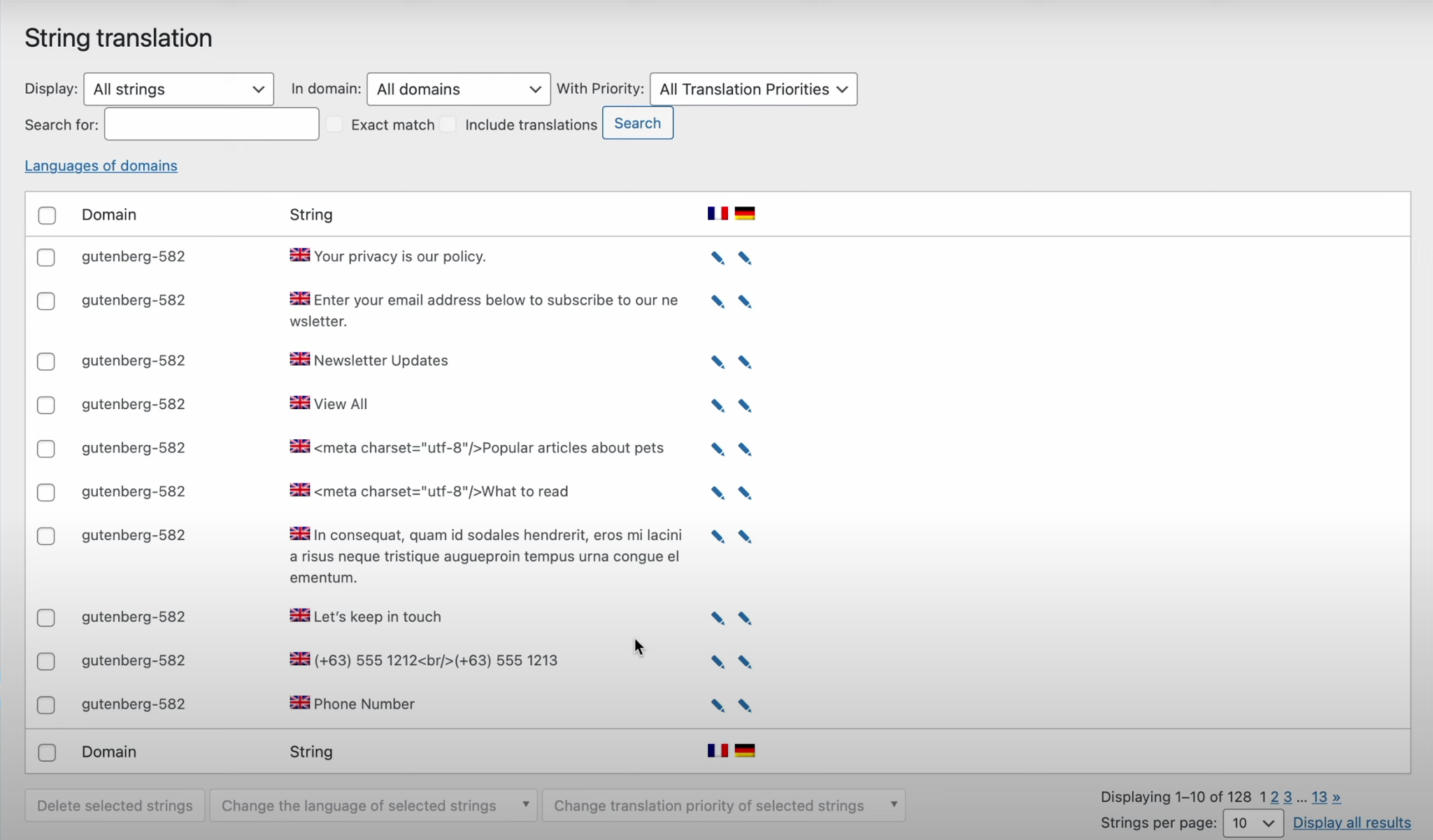Viewport: 1433px width, 840px height.
Task: Edit French translation of "Your privacy is our policy"
Action: click(716, 258)
